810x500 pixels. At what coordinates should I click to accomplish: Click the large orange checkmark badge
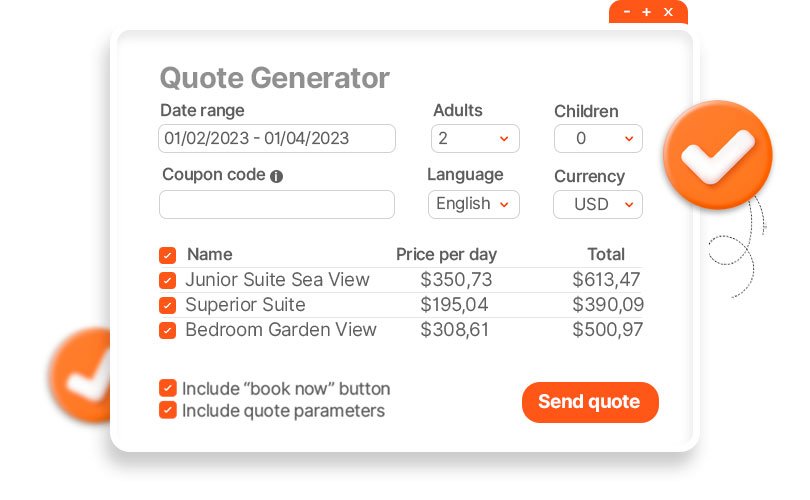717,155
